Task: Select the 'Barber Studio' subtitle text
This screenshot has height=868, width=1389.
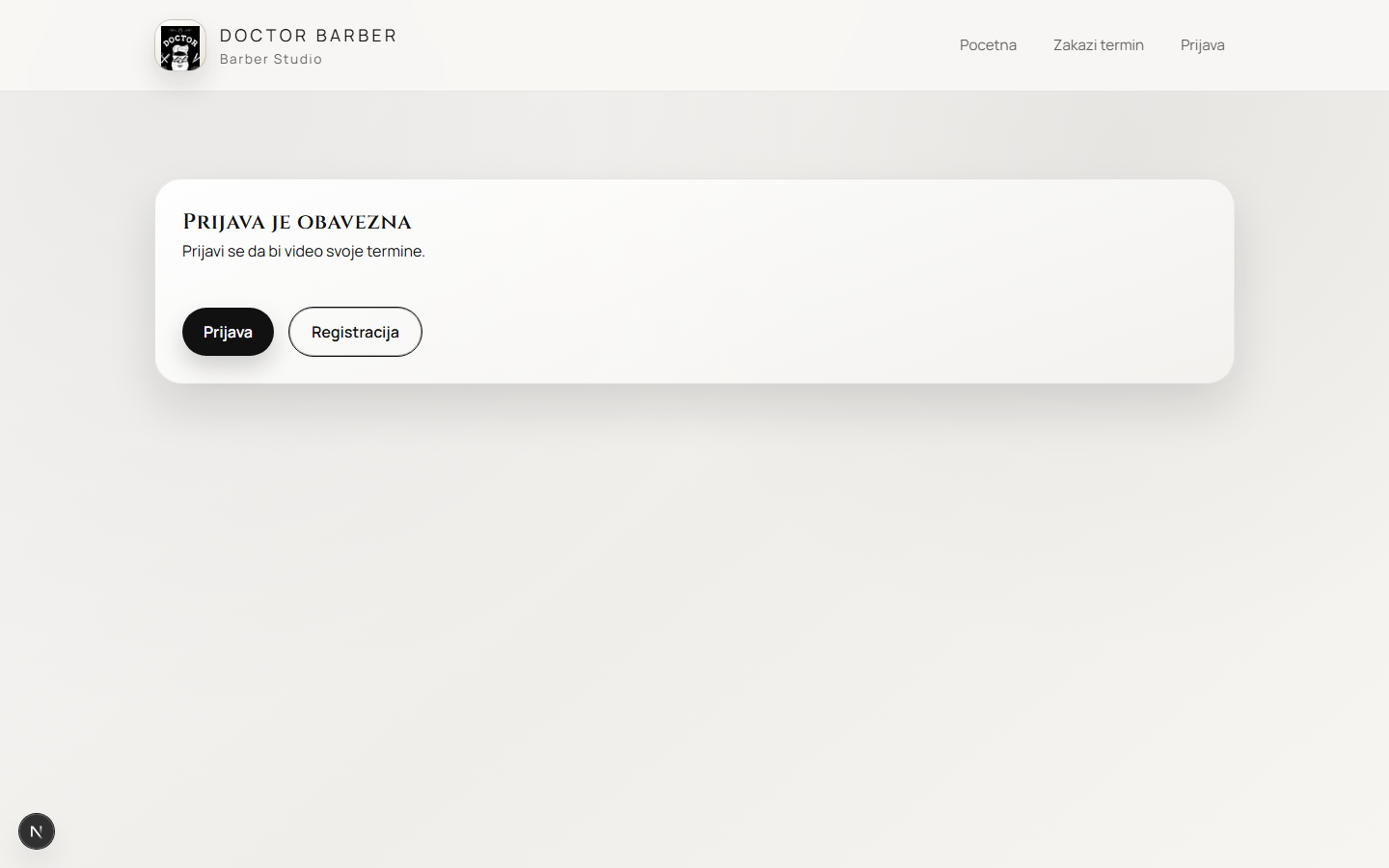Action: pyautogui.click(x=272, y=59)
